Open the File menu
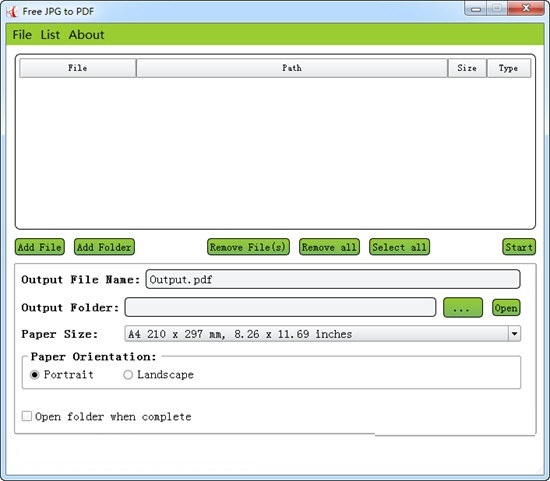This screenshot has height=481, width=550. (22, 35)
